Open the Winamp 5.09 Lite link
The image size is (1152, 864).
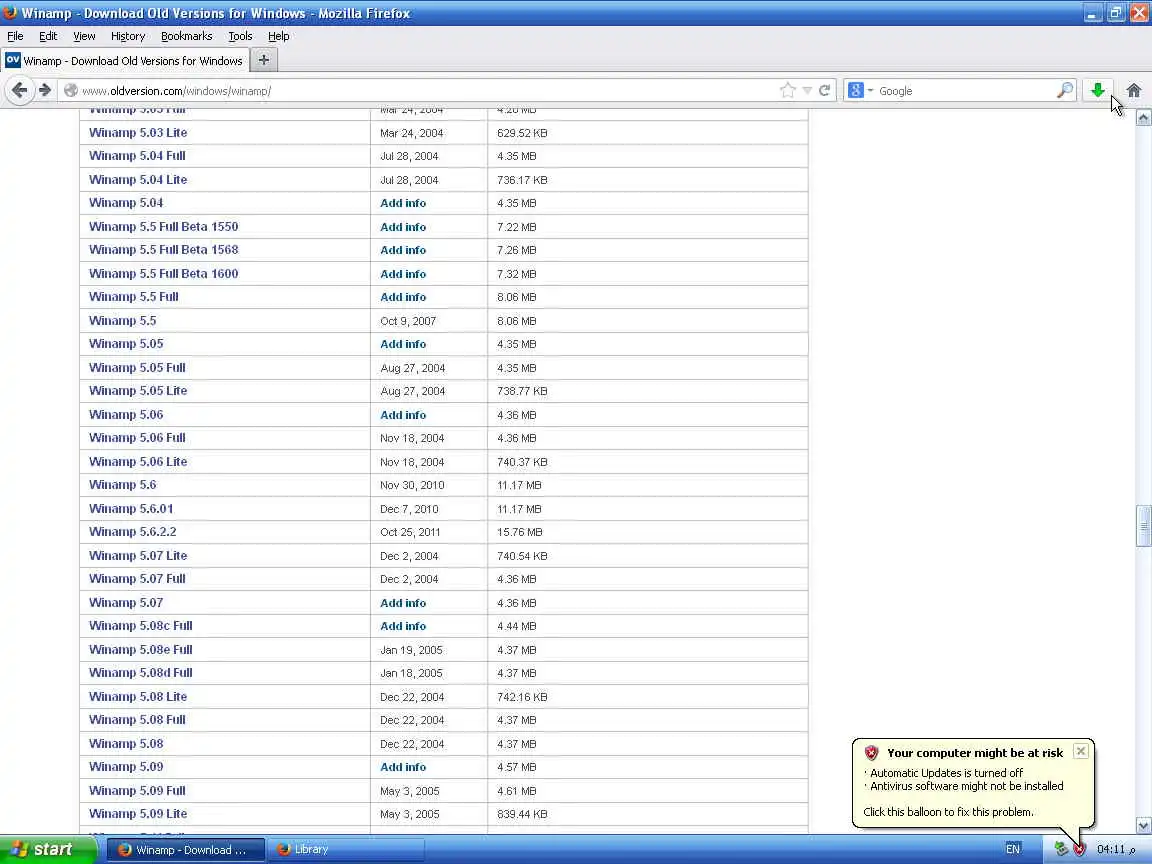138,813
